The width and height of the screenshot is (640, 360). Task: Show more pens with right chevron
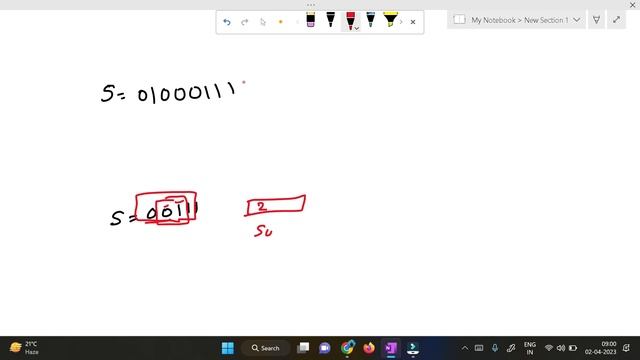coord(401,22)
